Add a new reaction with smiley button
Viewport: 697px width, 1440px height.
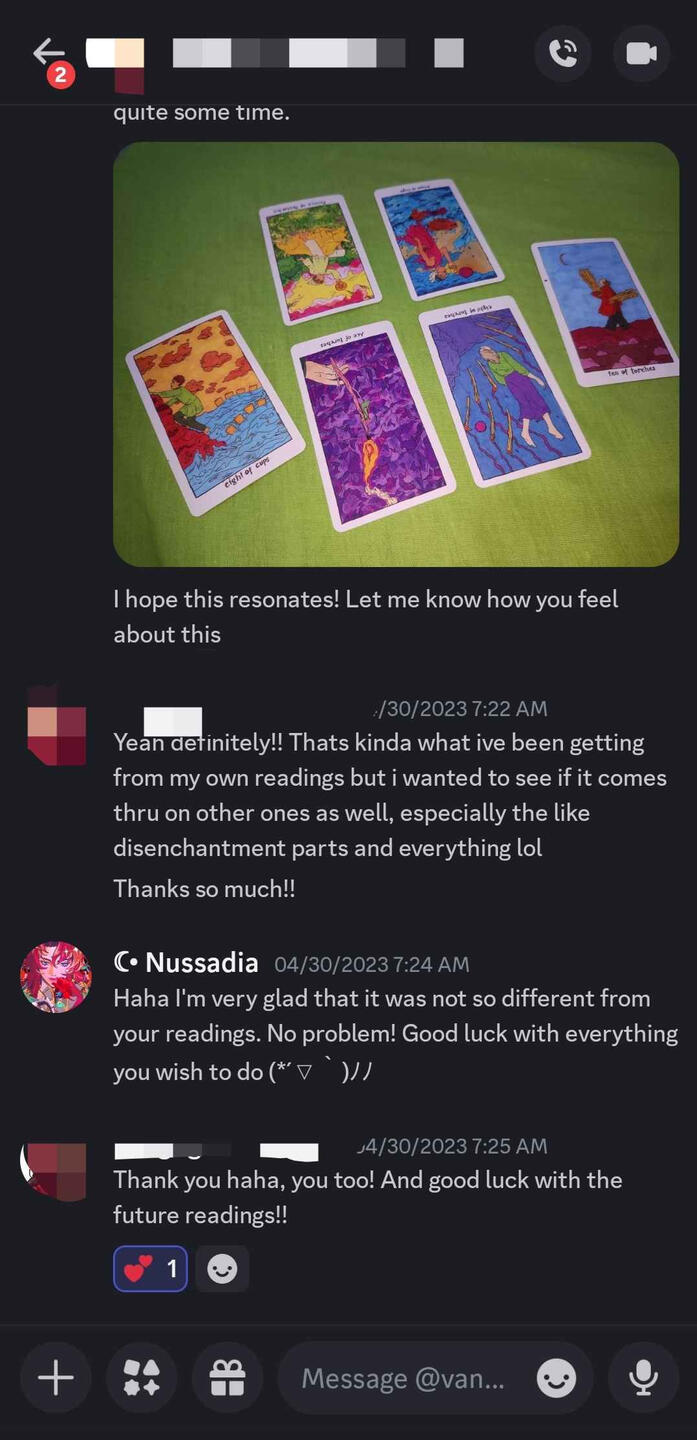coord(222,1269)
